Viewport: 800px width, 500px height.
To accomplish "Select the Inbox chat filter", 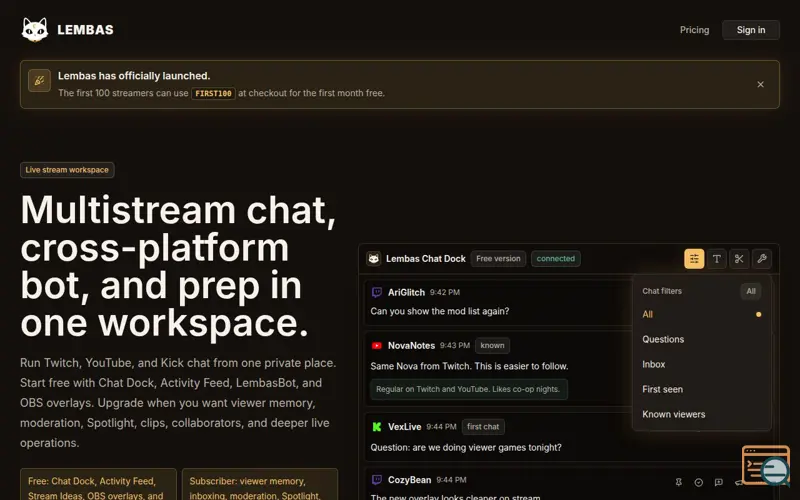I will pyautogui.click(x=702, y=364).
